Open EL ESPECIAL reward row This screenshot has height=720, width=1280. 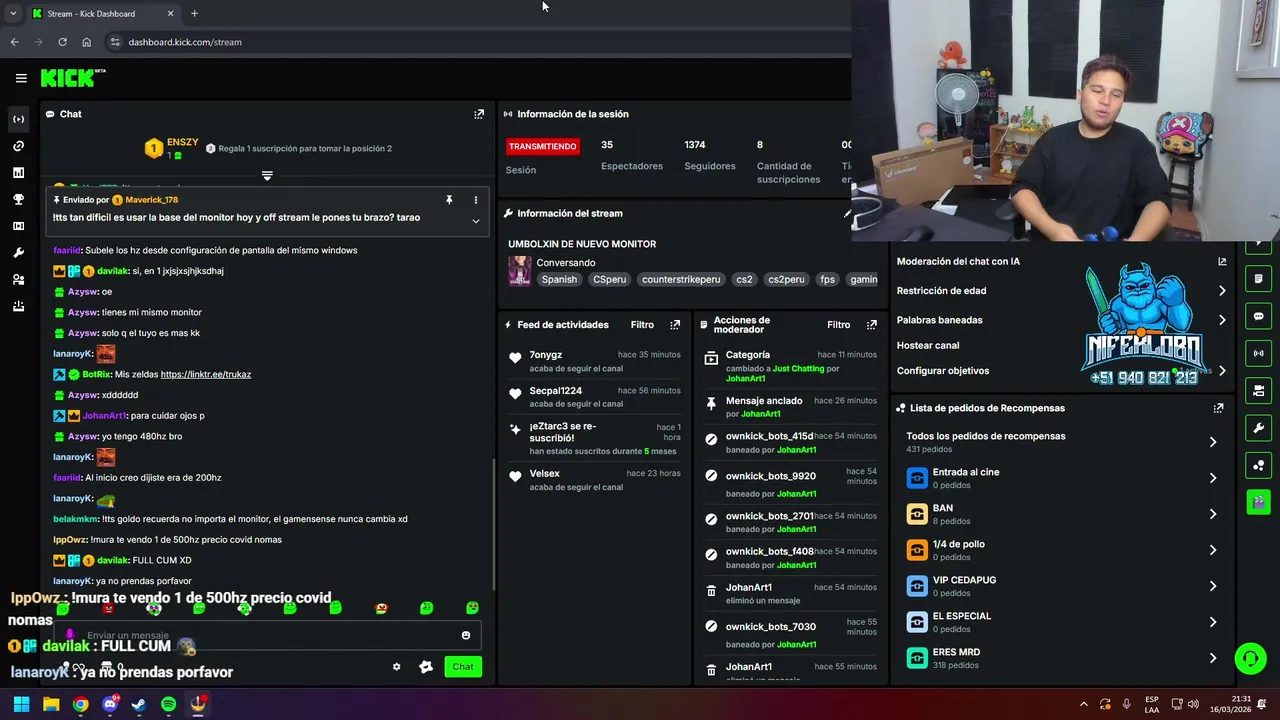[x=1062, y=622]
